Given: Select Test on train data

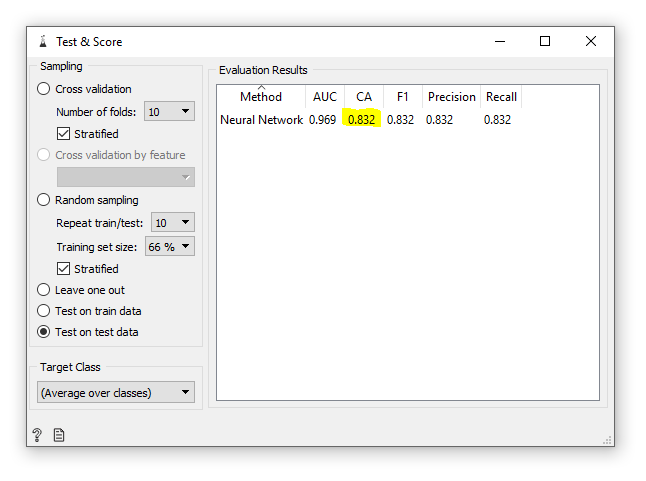Looking at the screenshot, I should coord(44,311).
